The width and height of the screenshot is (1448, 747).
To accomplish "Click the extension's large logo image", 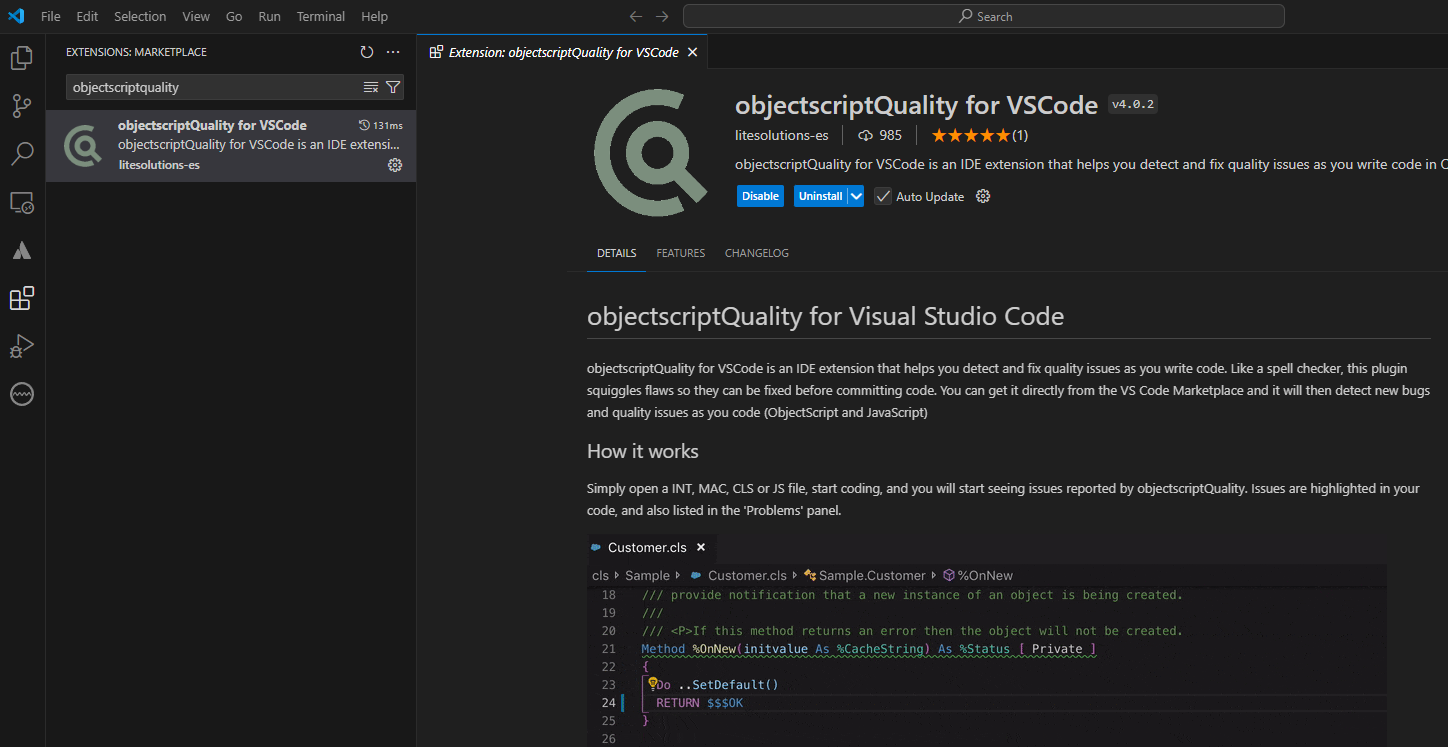I will tap(650, 152).
